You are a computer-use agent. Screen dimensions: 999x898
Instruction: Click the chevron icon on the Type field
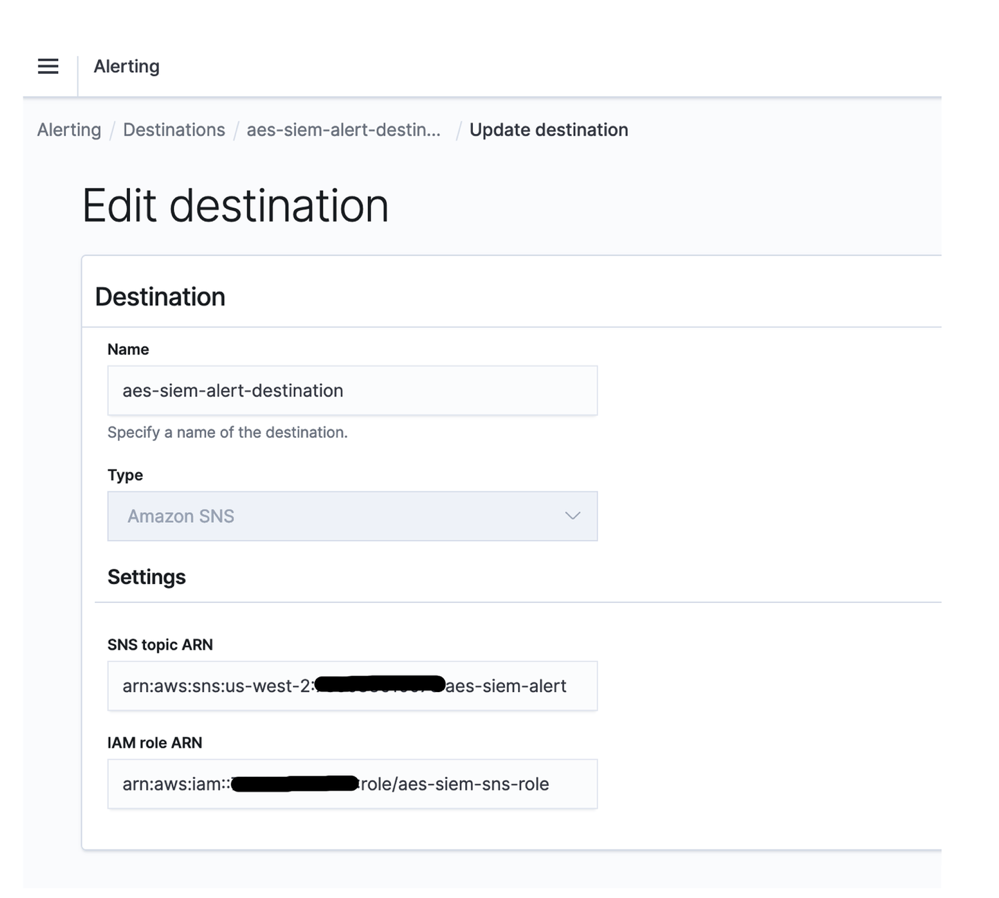click(x=572, y=516)
